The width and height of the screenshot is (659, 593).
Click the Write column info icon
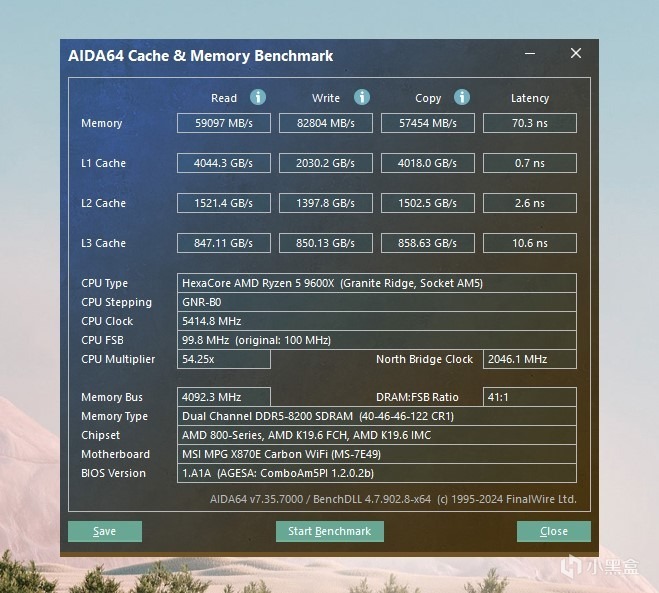[361, 98]
